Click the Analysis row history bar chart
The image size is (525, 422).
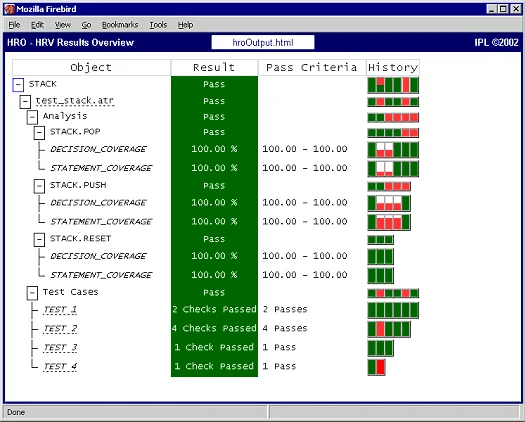tap(393, 118)
